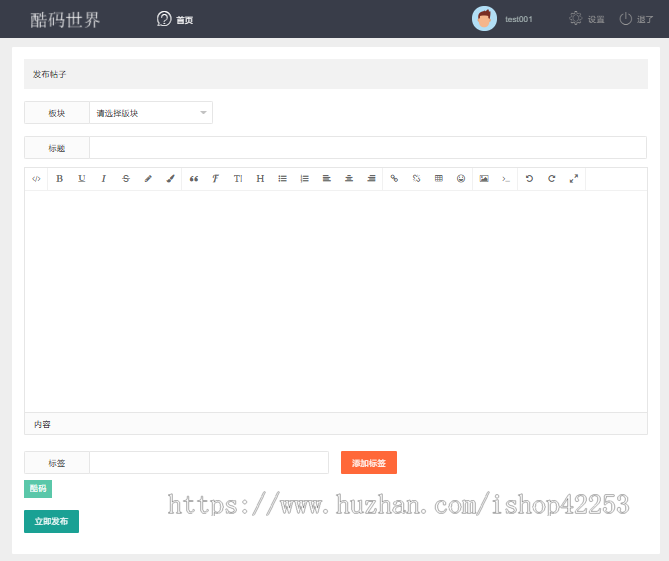Click 酷码世界 site logo

pos(65,20)
